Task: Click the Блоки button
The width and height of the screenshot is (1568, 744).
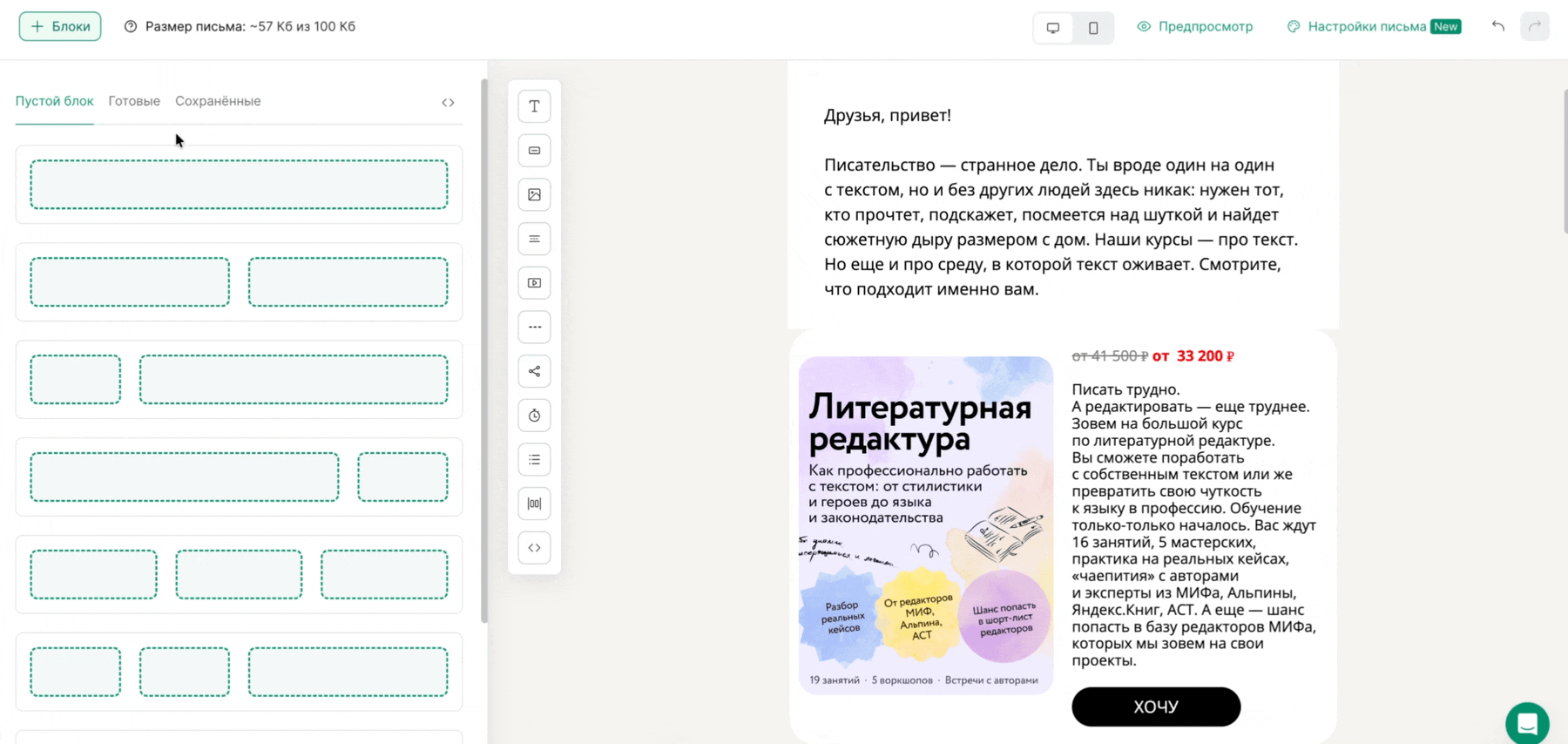Action: coord(60,26)
